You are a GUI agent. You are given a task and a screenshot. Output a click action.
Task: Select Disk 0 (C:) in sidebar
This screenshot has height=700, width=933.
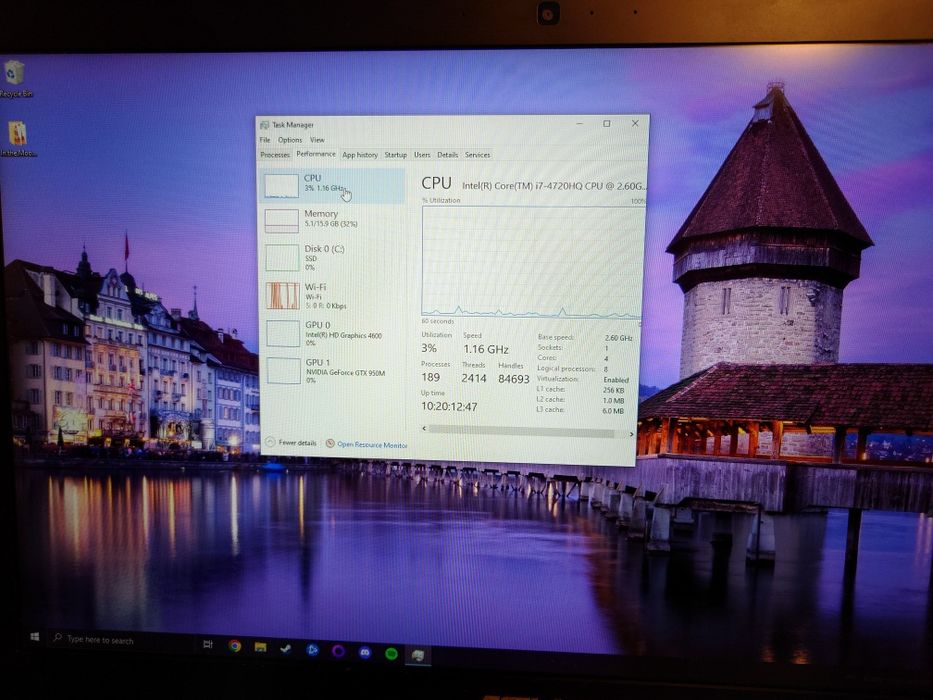pos(332,257)
